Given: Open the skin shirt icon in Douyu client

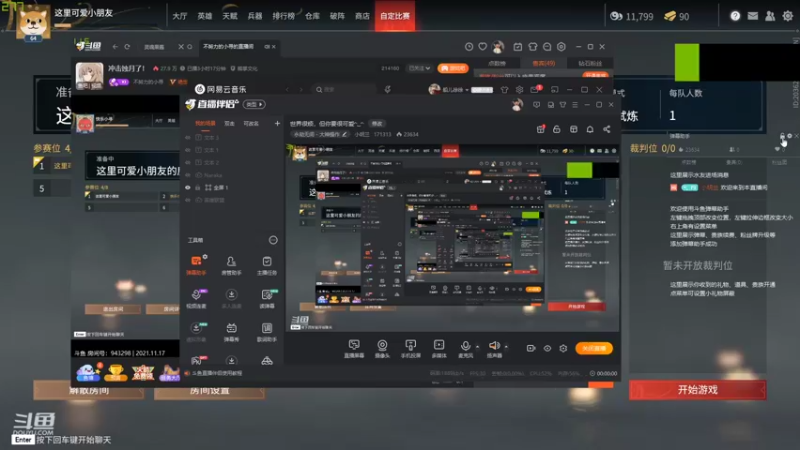Looking at the screenshot, I should 532,46.
